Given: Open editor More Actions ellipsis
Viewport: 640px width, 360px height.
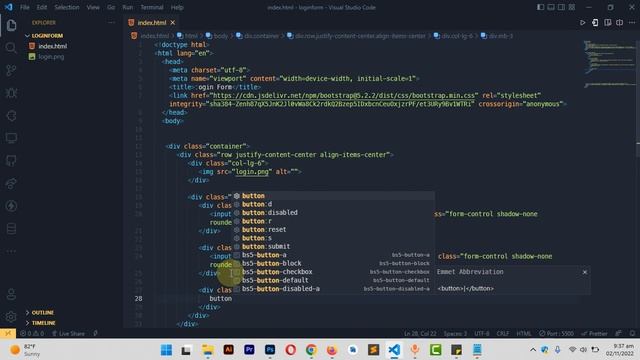Looking at the screenshot, I should point(632,23).
